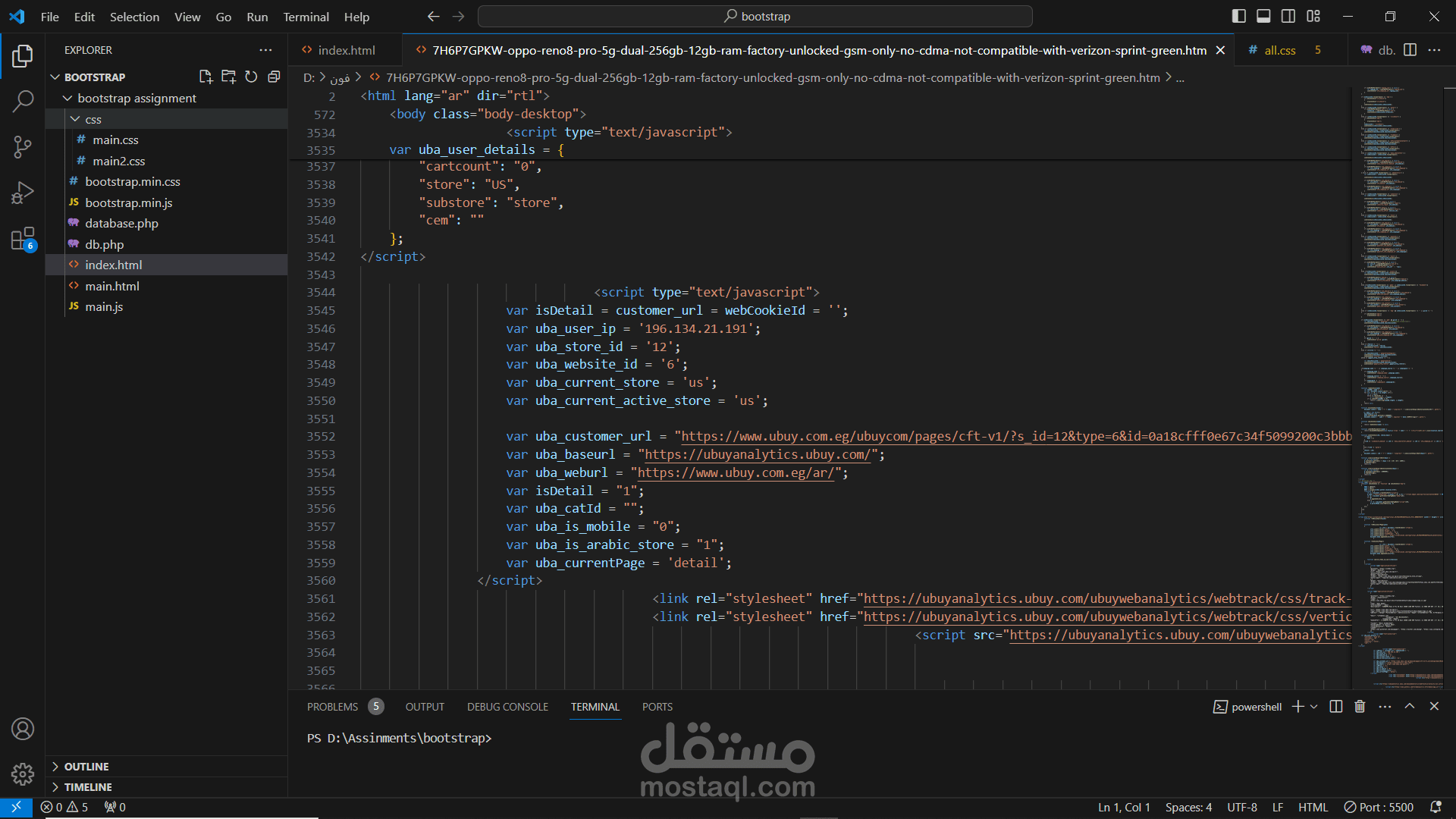
Task: Kill terminal with the trash icon
Action: (1360, 706)
